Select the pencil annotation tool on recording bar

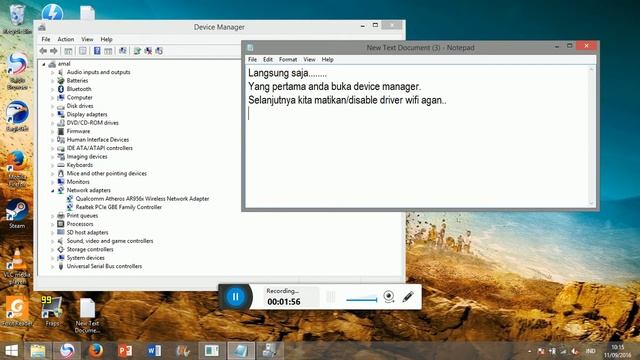[x=408, y=296]
